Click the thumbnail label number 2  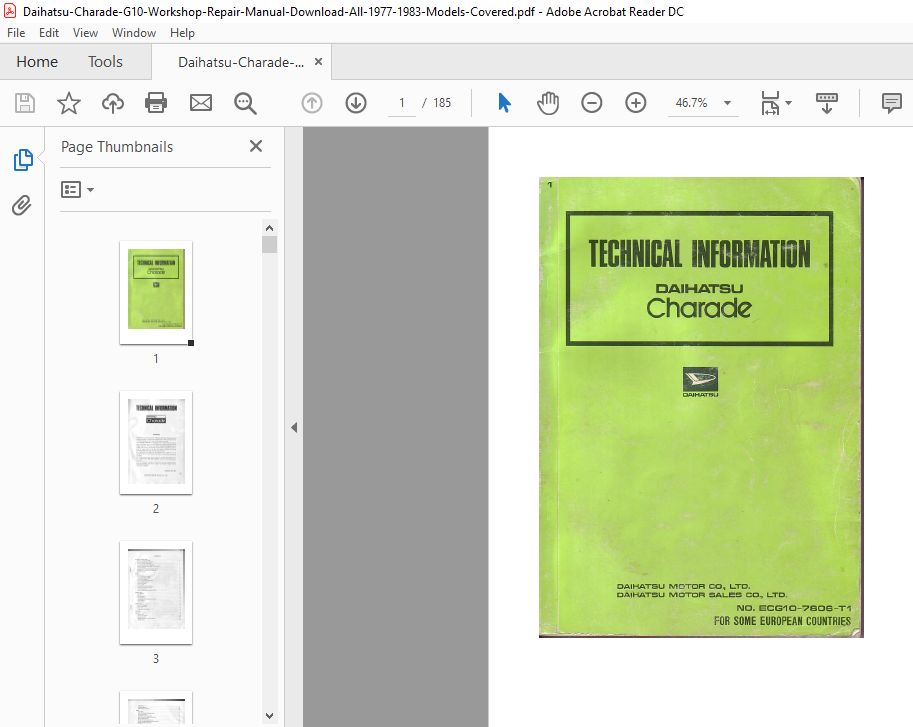[x=155, y=509]
